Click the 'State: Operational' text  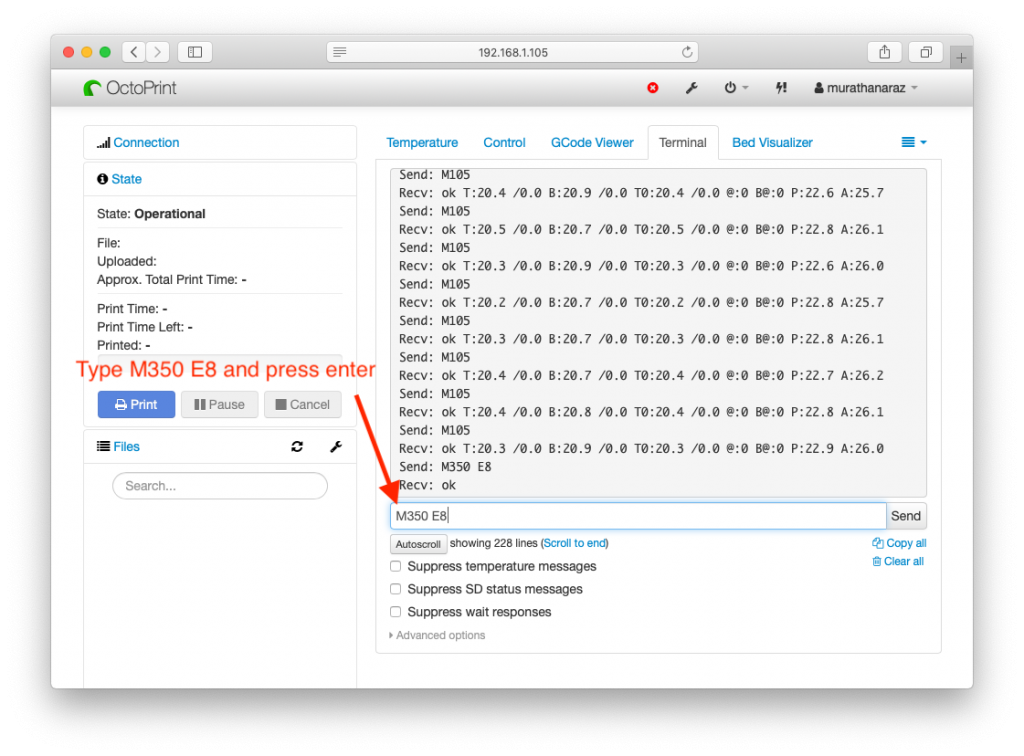tap(151, 213)
